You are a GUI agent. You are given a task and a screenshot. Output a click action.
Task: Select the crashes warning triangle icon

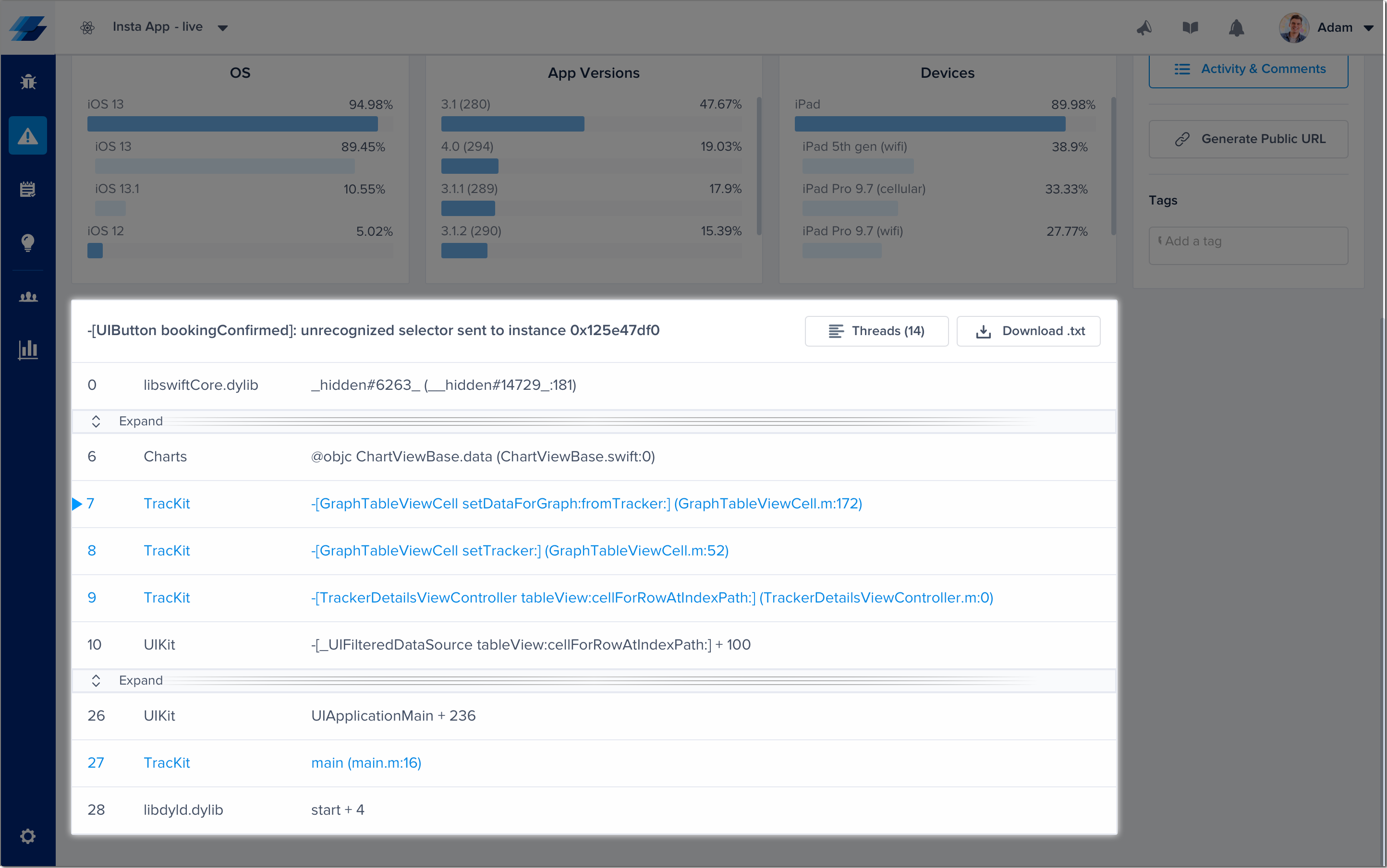pos(27,136)
